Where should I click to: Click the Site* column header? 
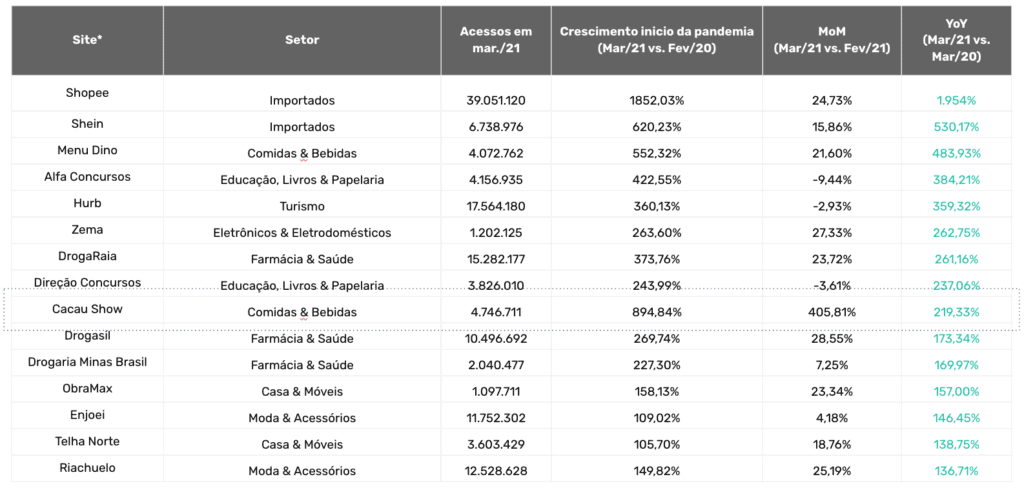[x=87, y=40]
